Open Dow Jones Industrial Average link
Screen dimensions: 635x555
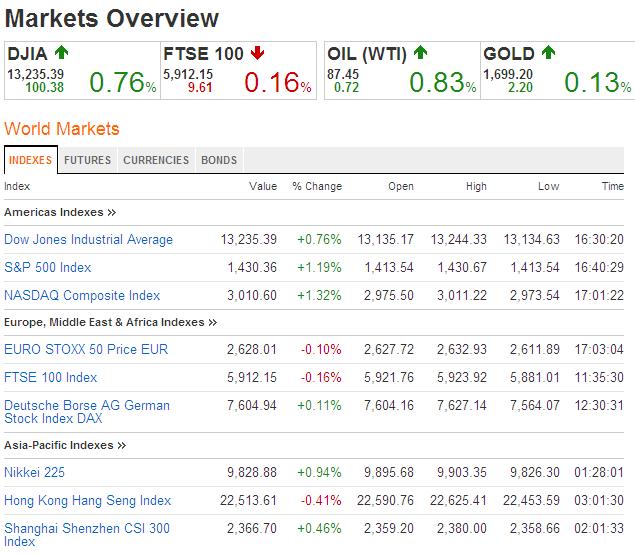(88, 239)
